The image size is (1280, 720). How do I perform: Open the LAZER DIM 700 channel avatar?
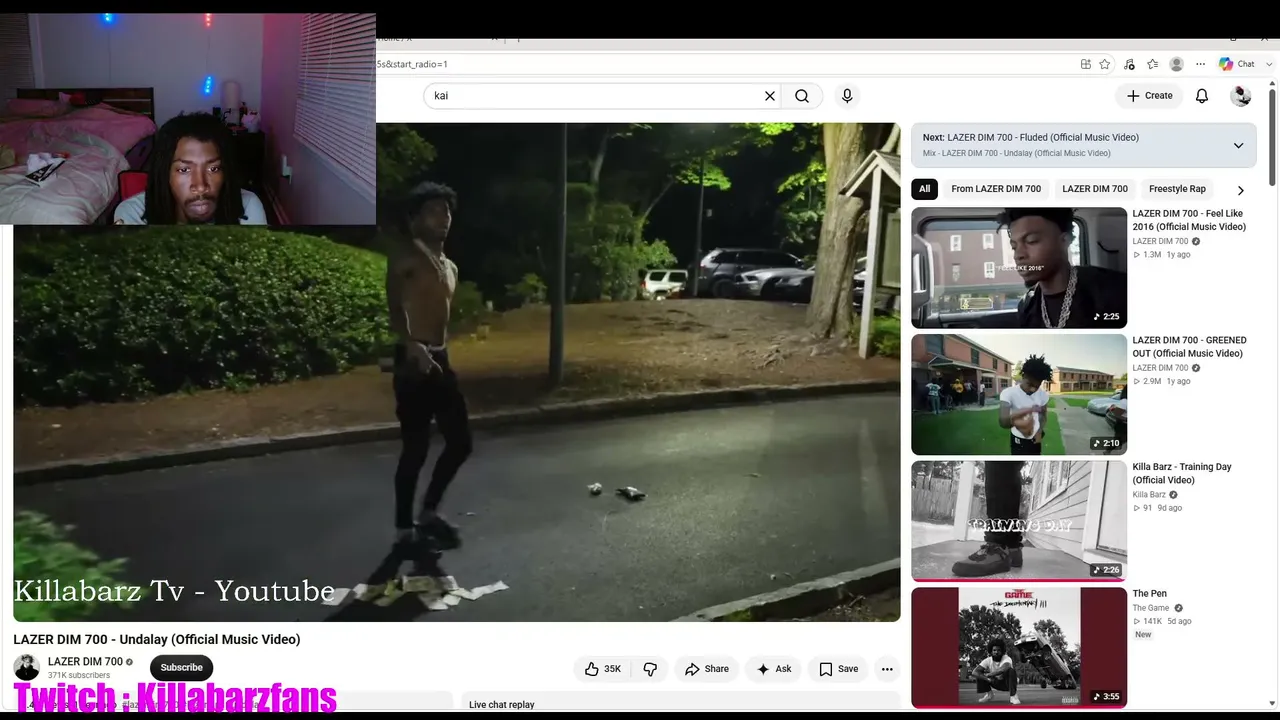pos(27,667)
